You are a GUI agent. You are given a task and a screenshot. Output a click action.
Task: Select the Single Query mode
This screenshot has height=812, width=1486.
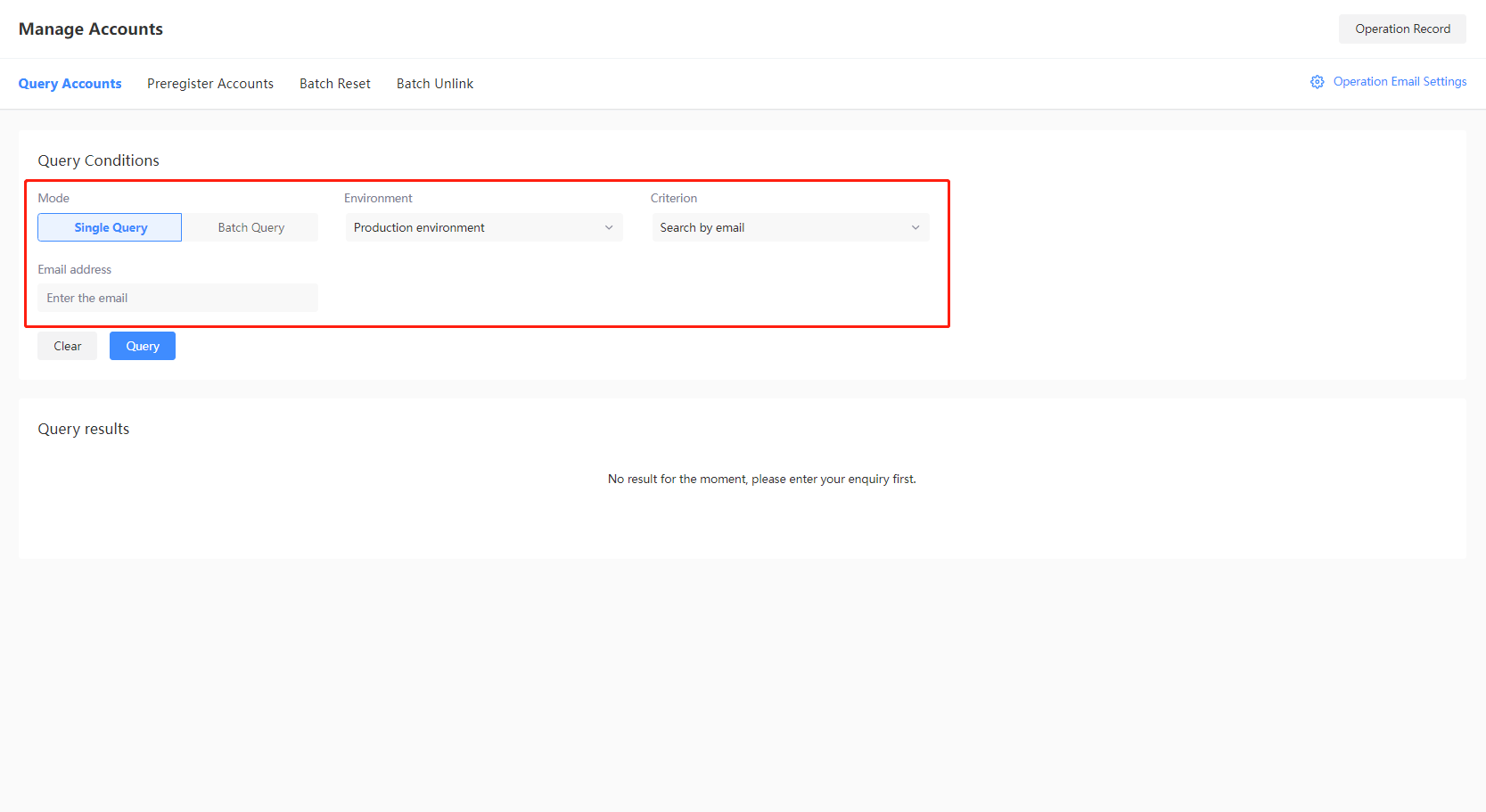(x=109, y=227)
